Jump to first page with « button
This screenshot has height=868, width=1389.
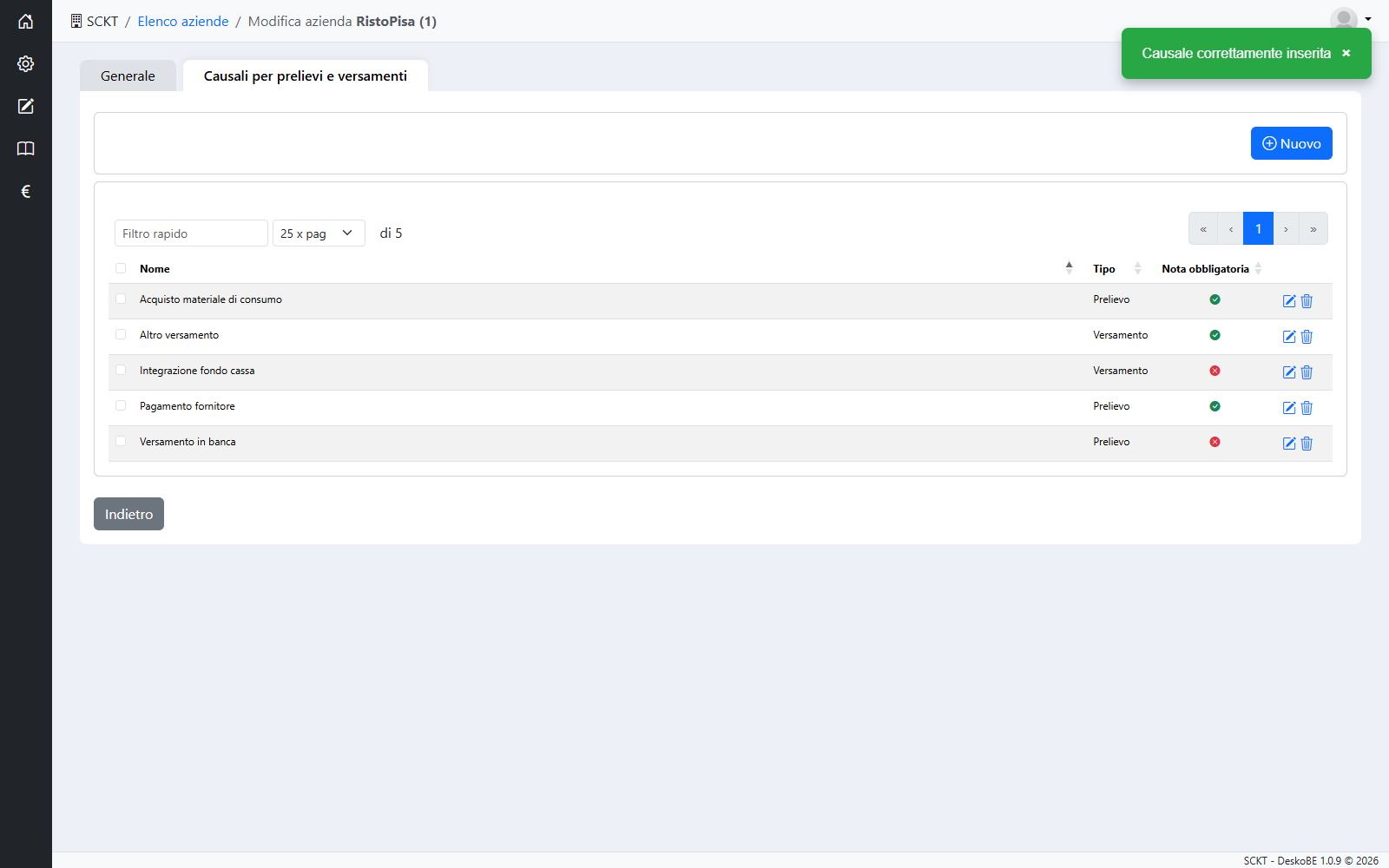[1203, 229]
